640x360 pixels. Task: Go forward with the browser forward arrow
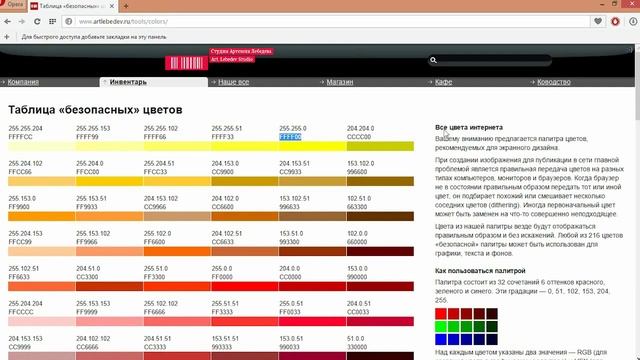pos(22,21)
